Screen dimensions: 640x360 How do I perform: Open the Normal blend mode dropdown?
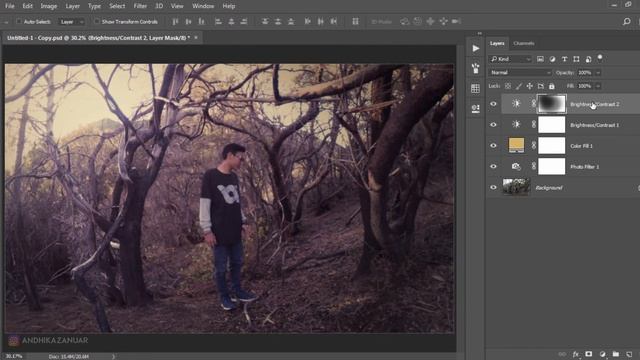[520, 73]
